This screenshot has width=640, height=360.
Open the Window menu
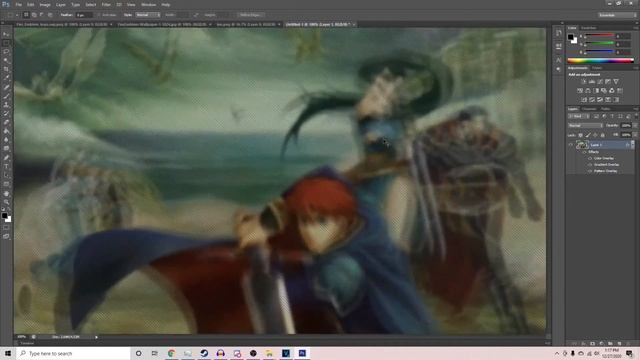tap(148, 5)
